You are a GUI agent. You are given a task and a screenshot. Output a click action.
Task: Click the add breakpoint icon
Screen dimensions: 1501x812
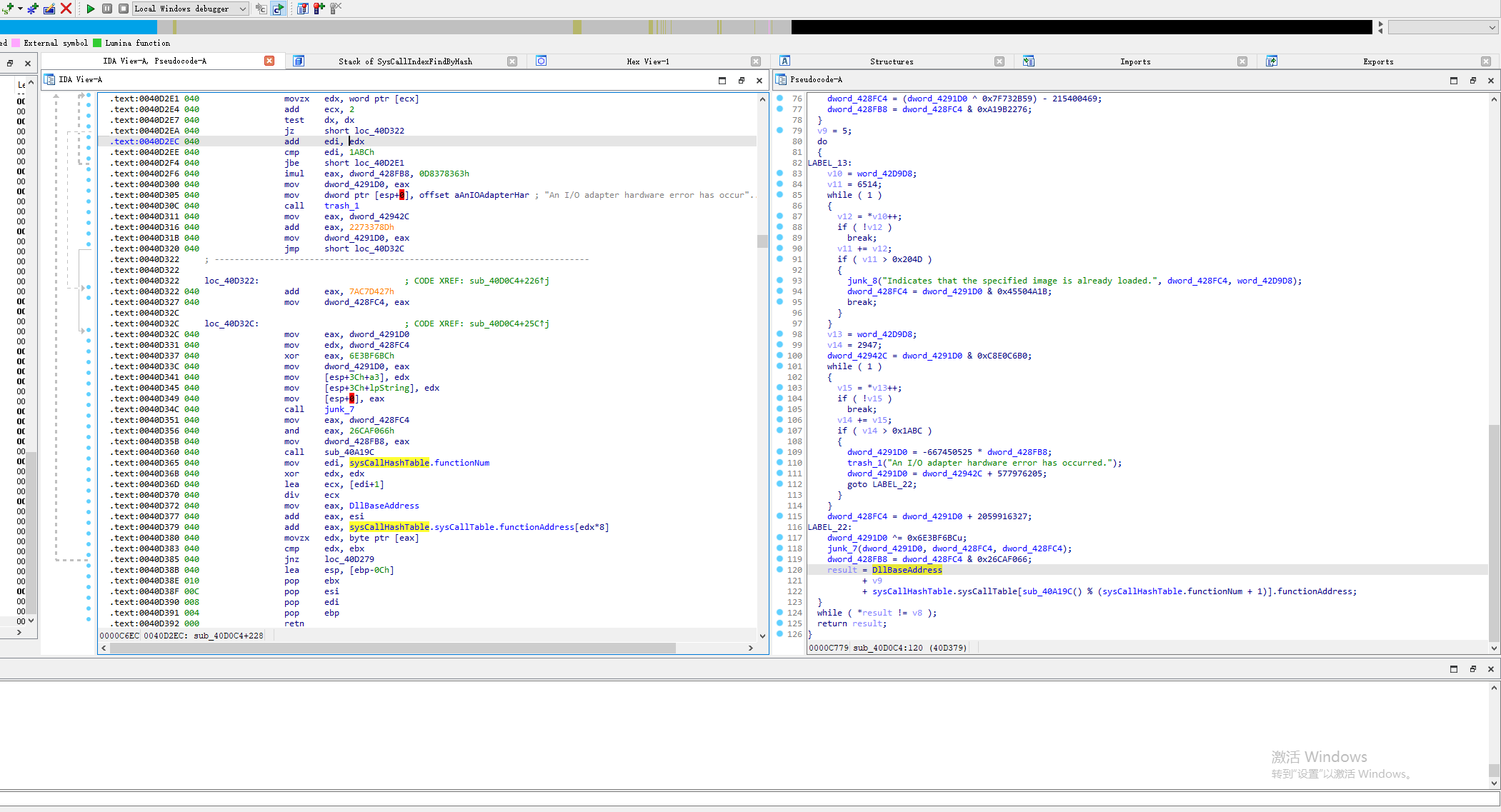pos(319,9)
